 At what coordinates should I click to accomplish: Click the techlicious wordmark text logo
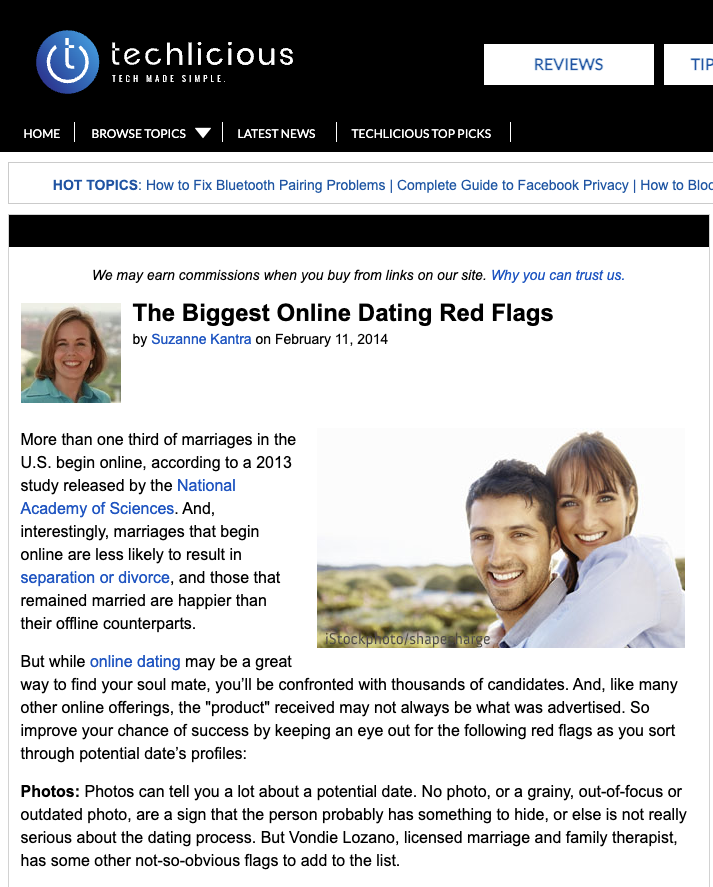202,55
